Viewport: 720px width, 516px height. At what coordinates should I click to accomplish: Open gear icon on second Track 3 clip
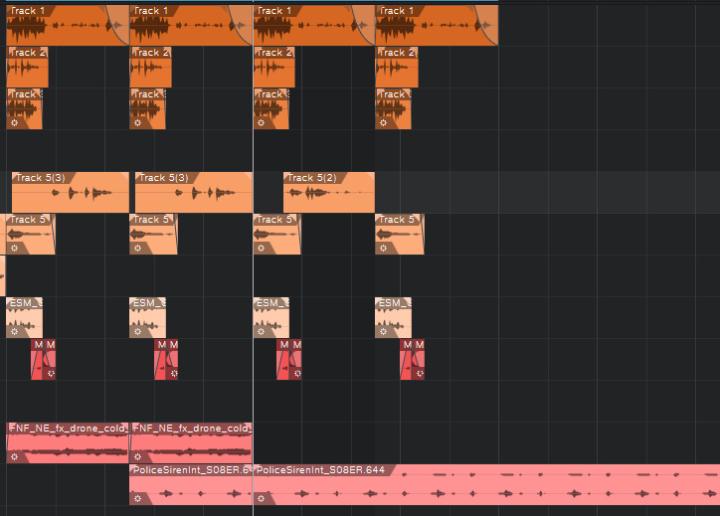(137, 123)
